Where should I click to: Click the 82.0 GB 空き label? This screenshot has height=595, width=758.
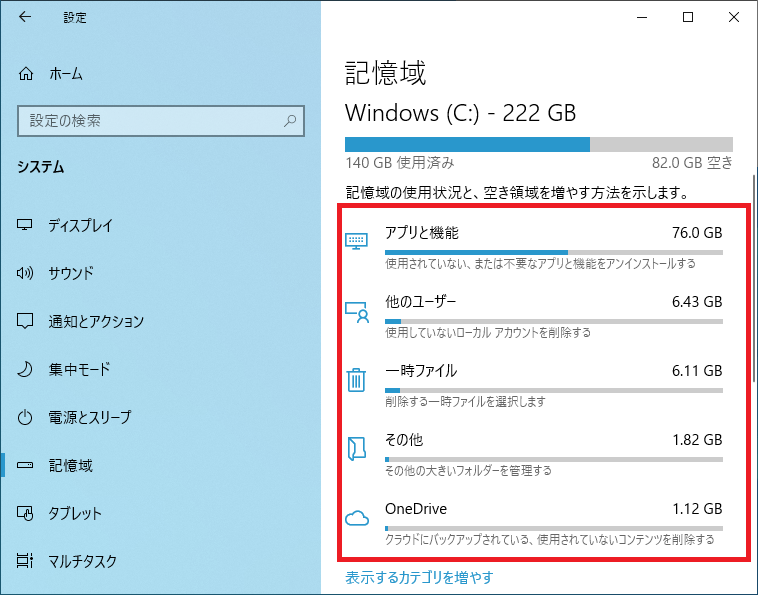[x=692, y=163]
